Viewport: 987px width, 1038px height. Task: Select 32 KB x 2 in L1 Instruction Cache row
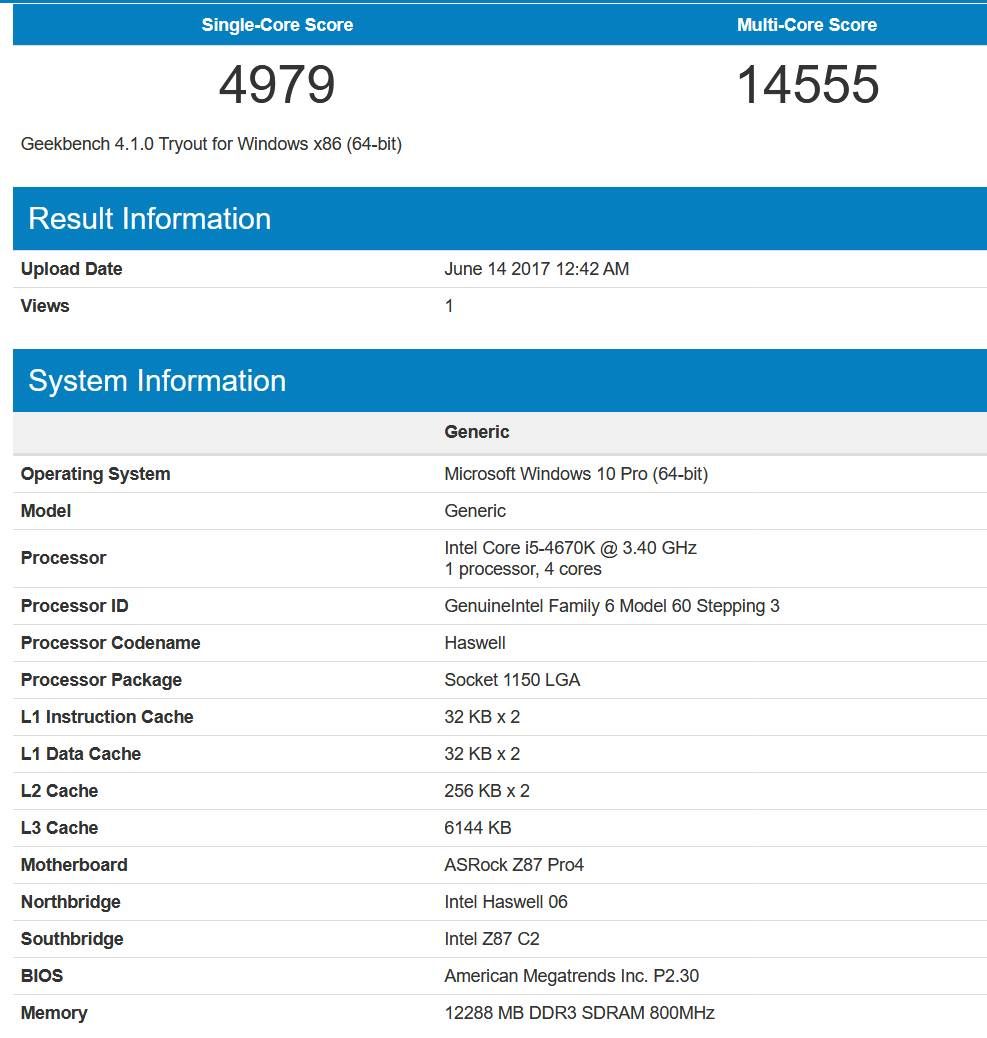482,717
